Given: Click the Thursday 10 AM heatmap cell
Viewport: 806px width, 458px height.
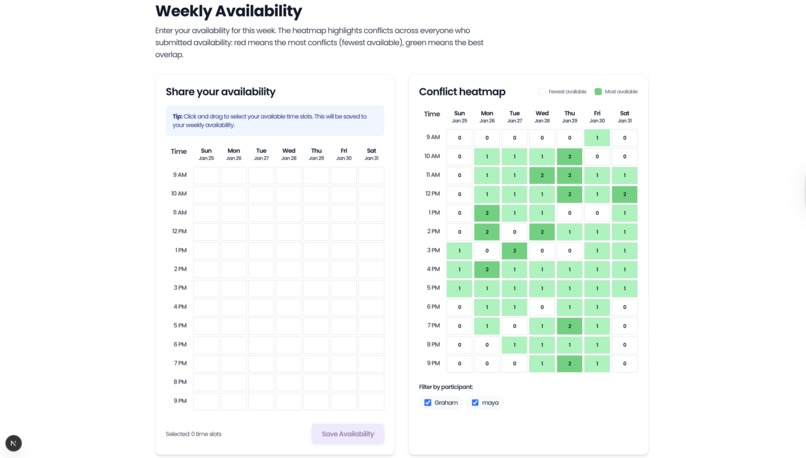Looking at the screenshot, I should [x=570, y=156].
